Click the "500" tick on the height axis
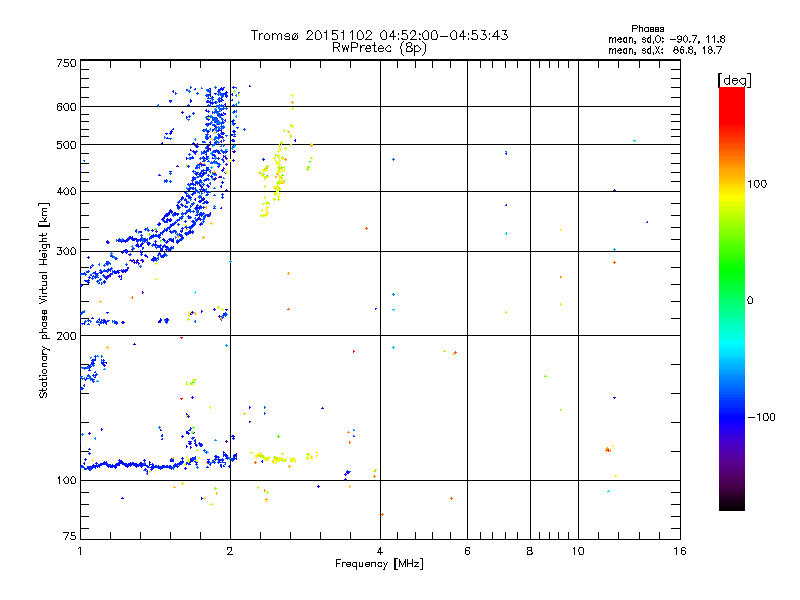 click(x=66, y=145)
